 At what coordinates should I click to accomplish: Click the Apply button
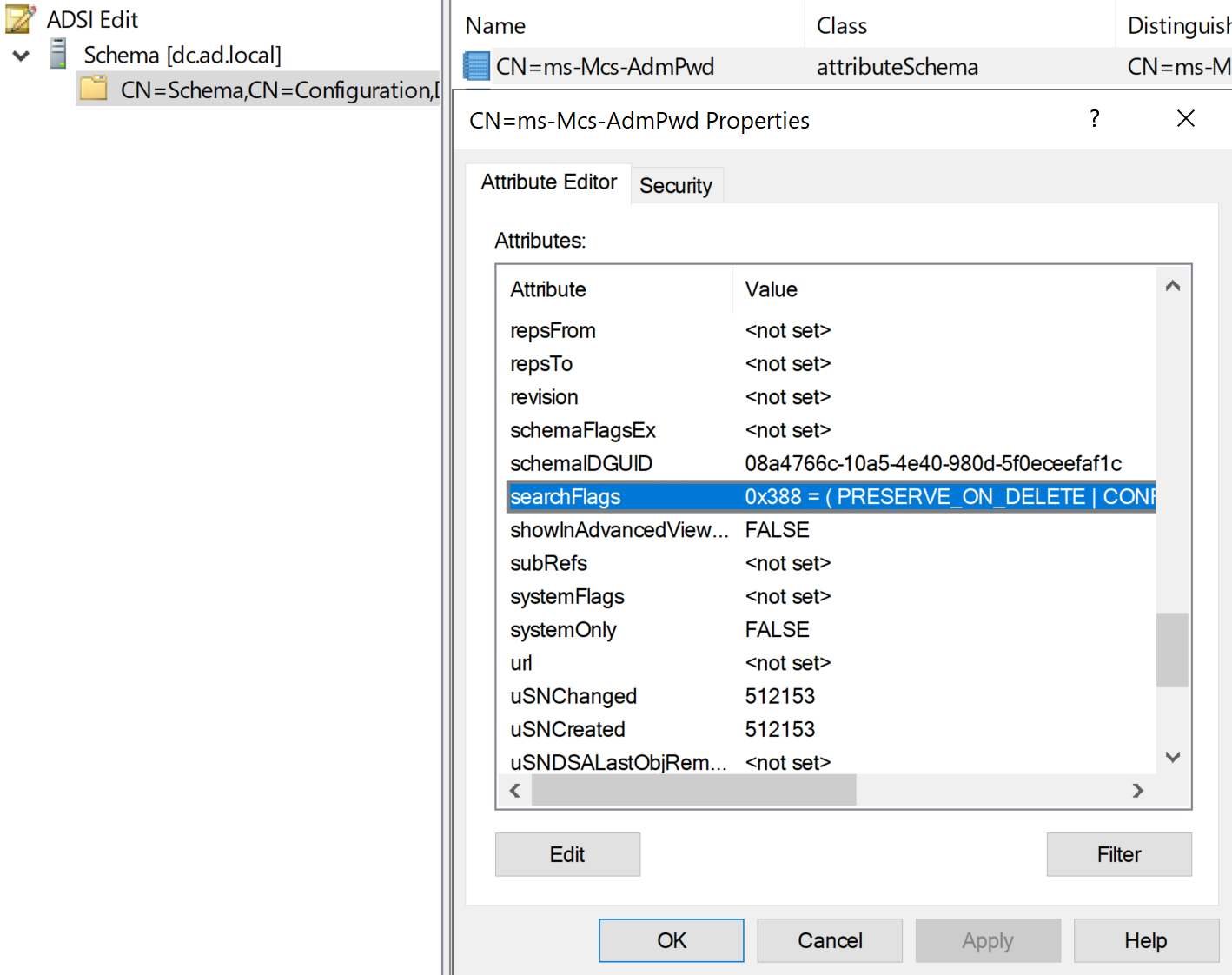pyautogui.click(x=988, y=940)
